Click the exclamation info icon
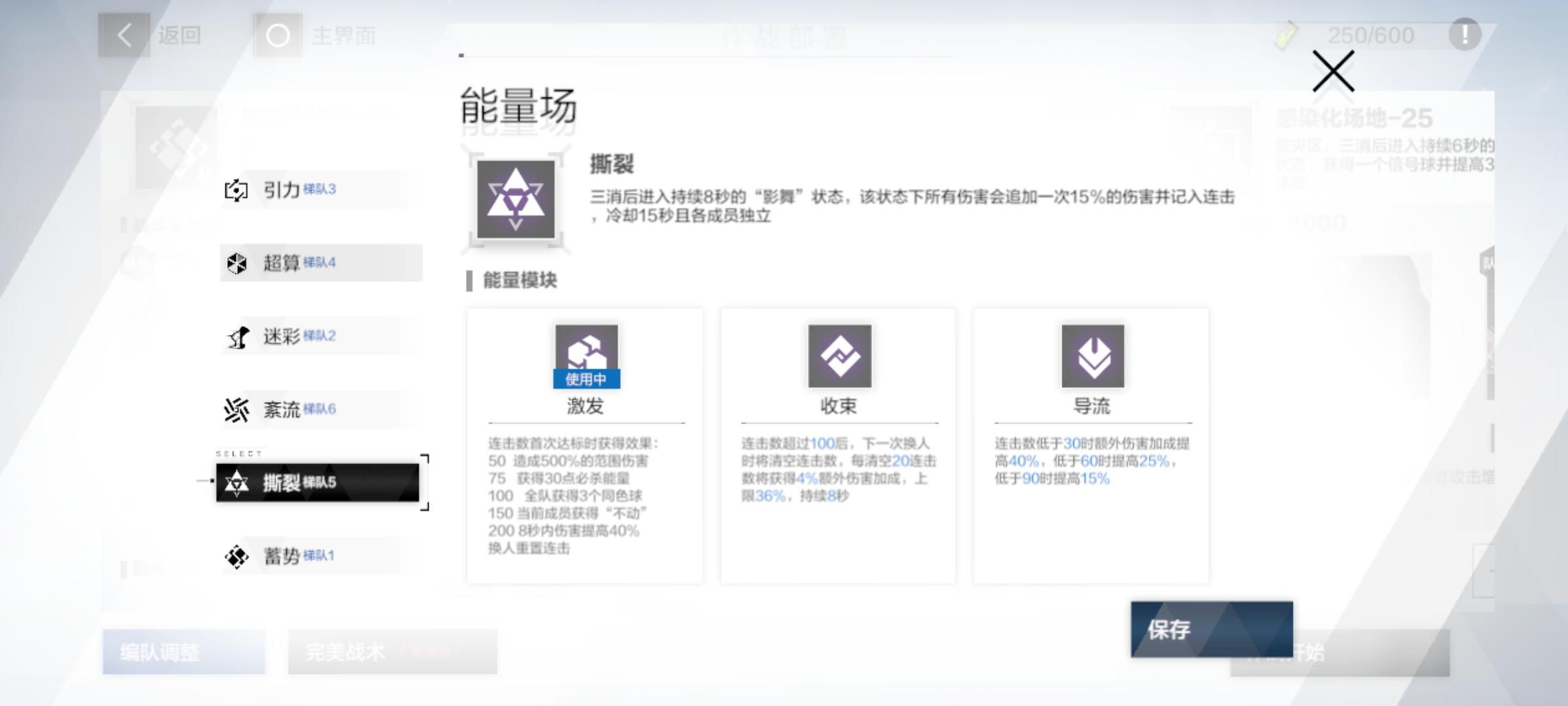Viewport: 1568px width, 706px height. pos(1465,34)
